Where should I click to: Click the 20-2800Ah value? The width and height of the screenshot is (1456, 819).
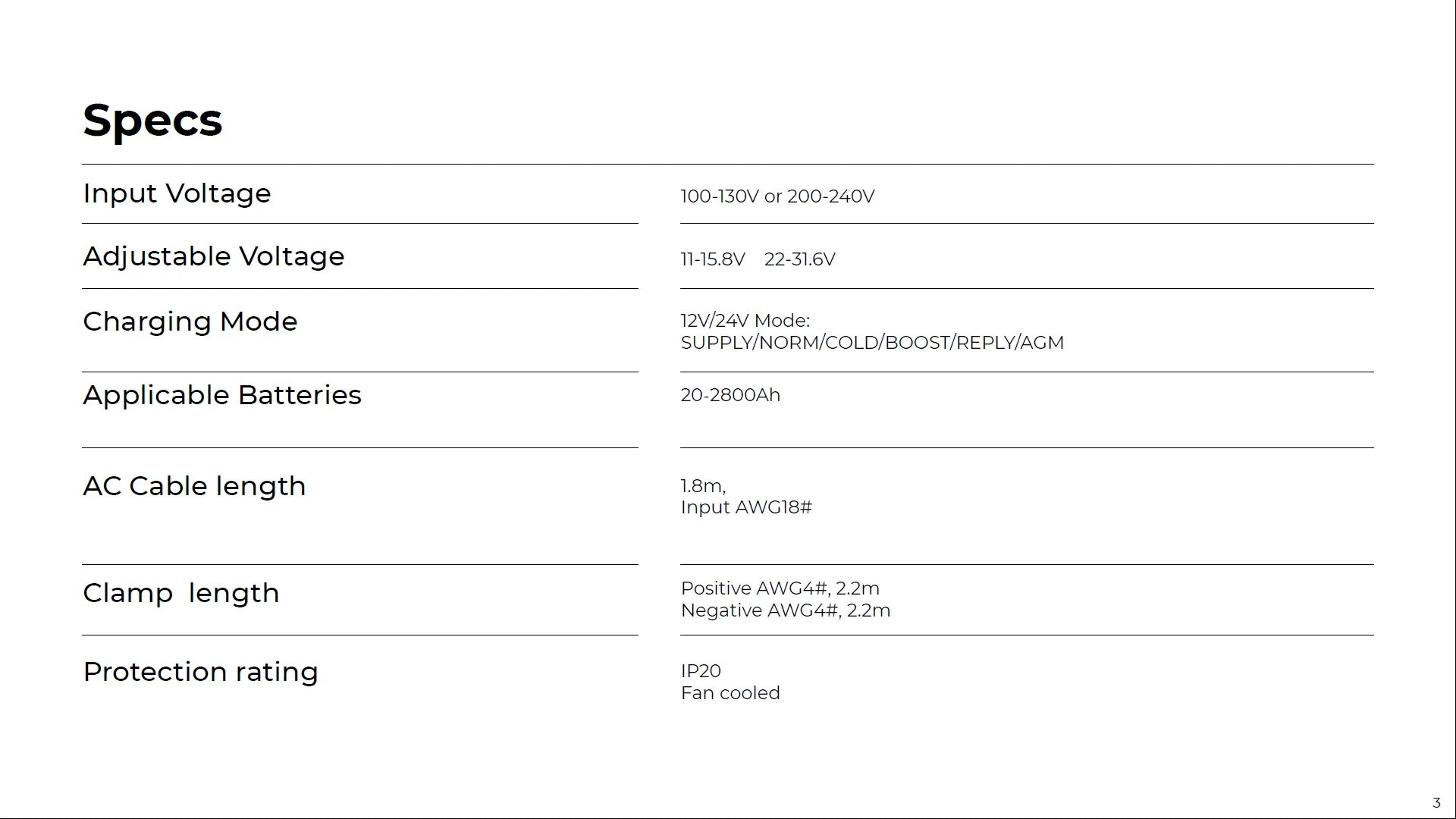730,395
